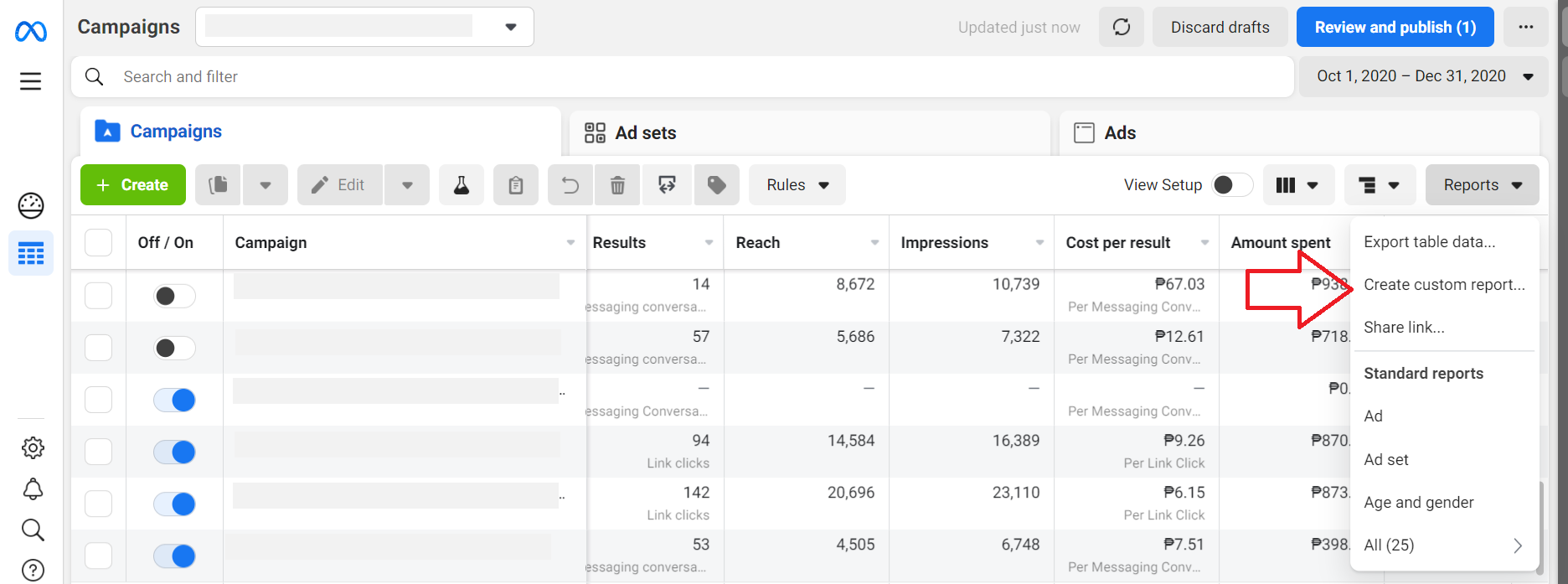Turn on the first campaign's Off/On switch
This screenshot has width=1568, height=584.
coord(174,296)
